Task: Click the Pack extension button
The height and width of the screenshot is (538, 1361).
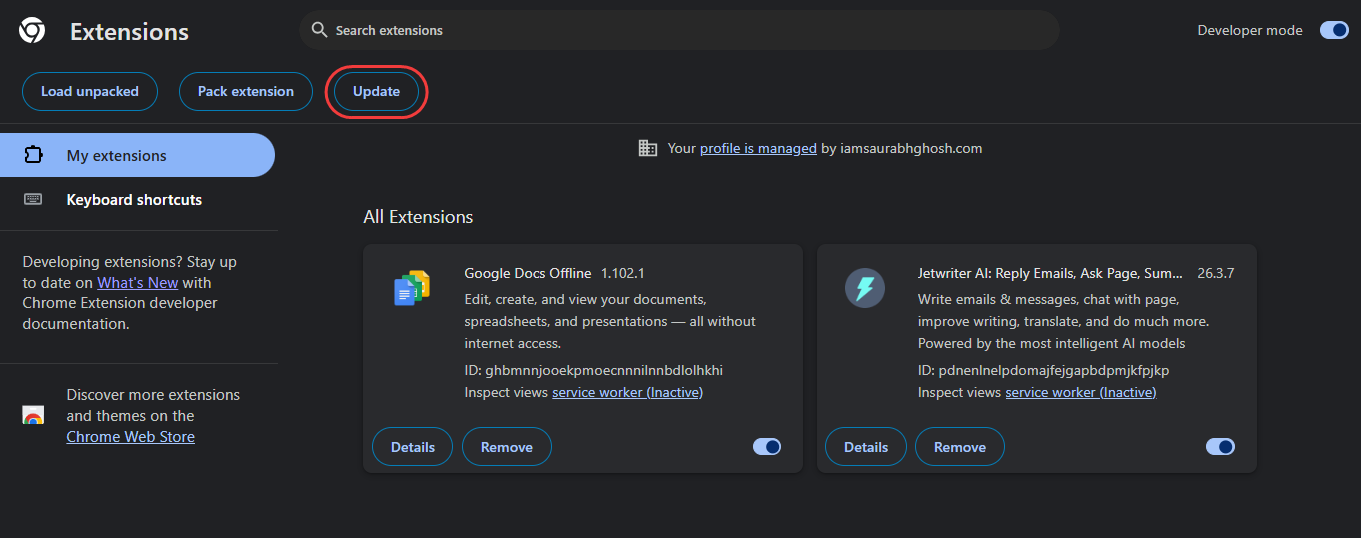Action: point(246,91)
